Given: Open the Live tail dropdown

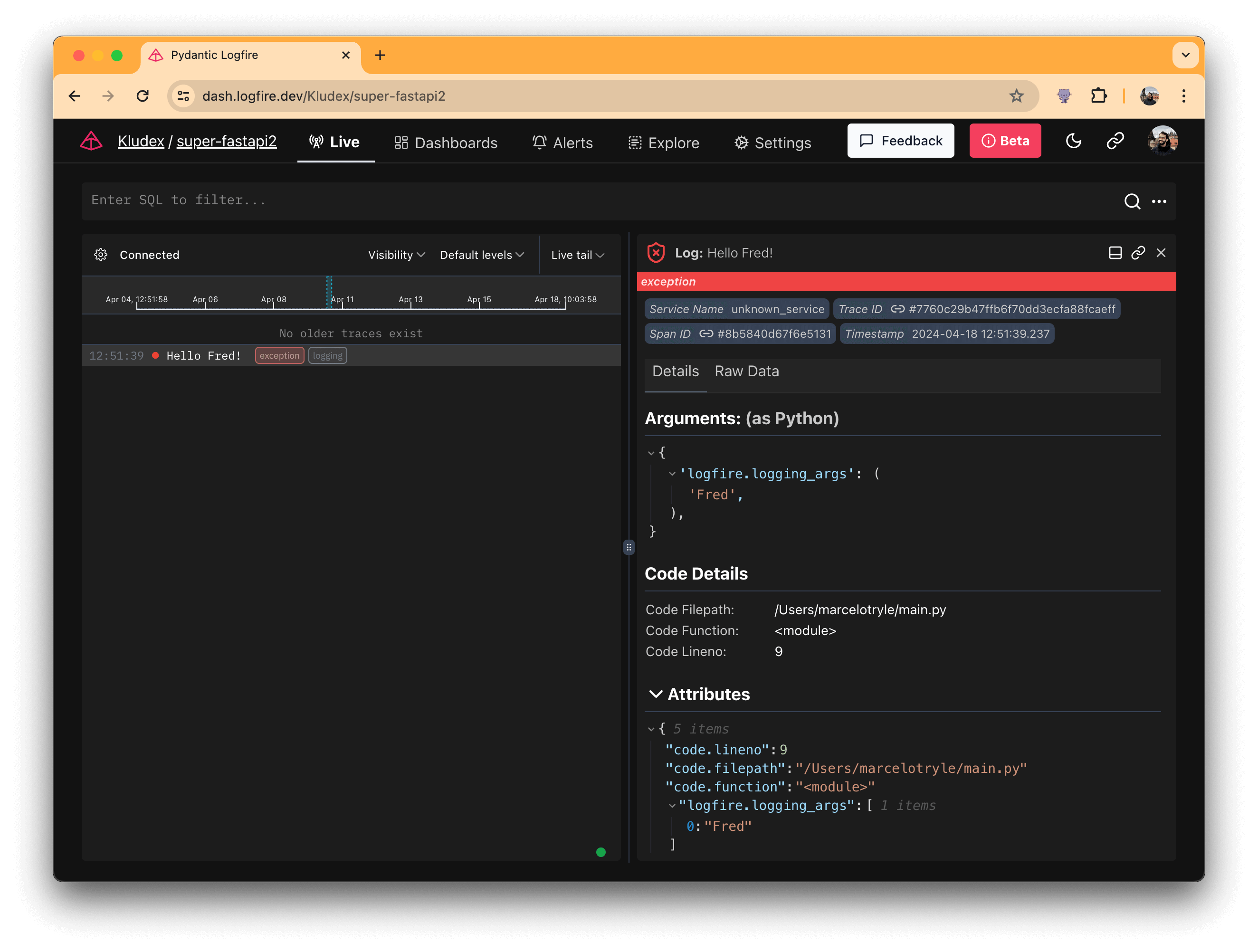Looking at the screenshot, I should tap(577, 255).
